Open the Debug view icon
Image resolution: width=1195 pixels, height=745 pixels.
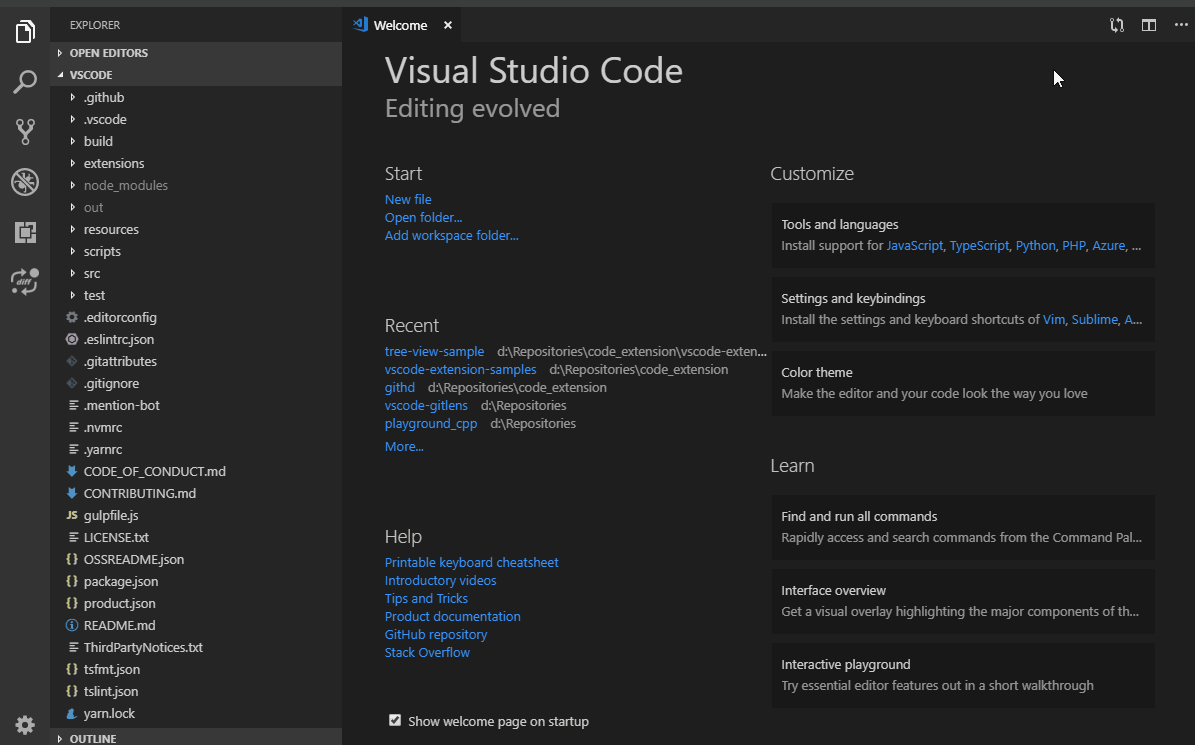pyautogui.click(x=25, y=182)
